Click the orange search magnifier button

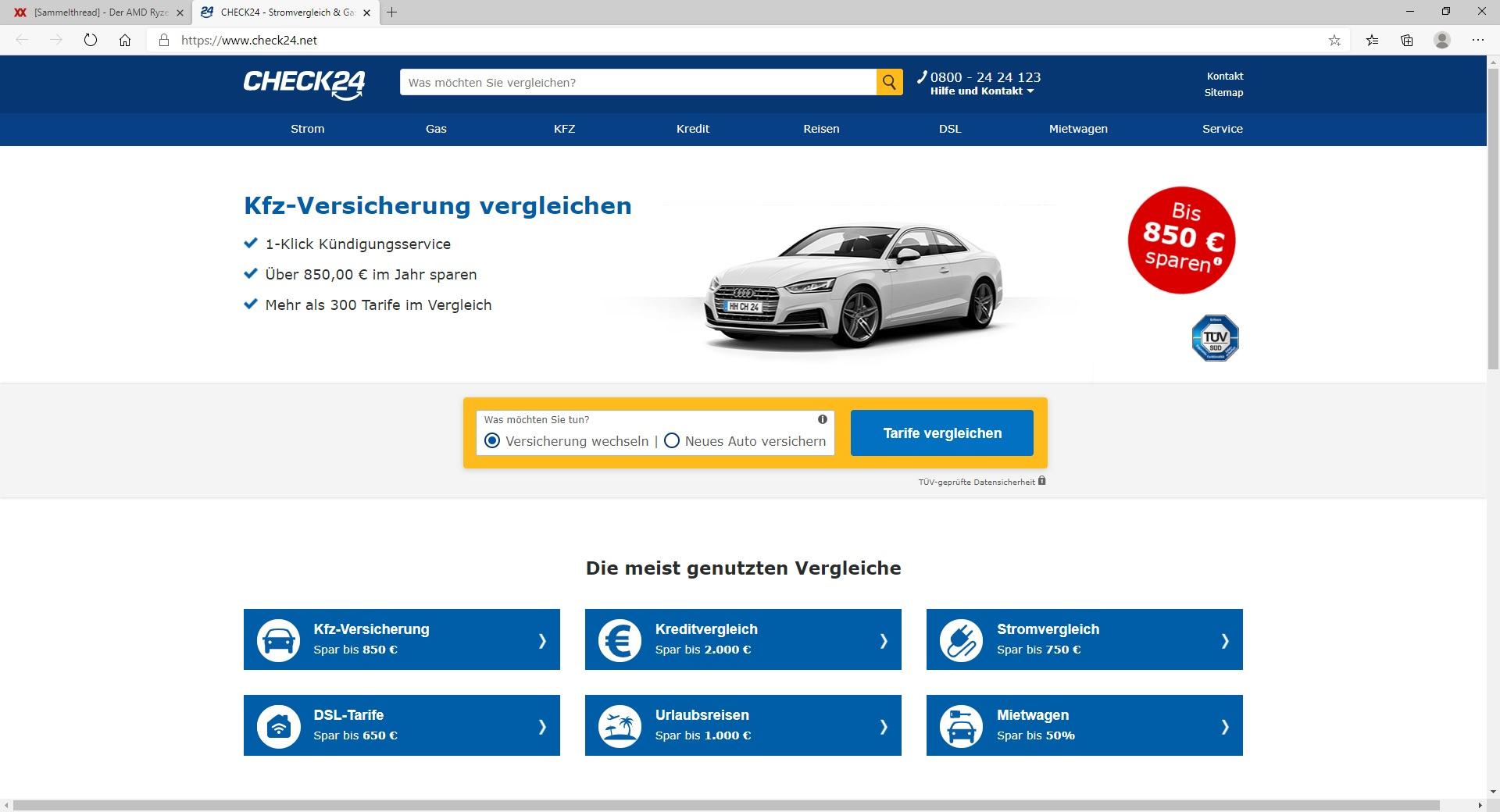click(889, 82)
